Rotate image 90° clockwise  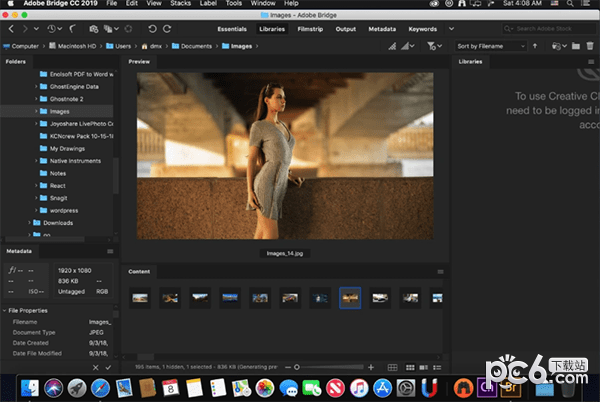167,29
